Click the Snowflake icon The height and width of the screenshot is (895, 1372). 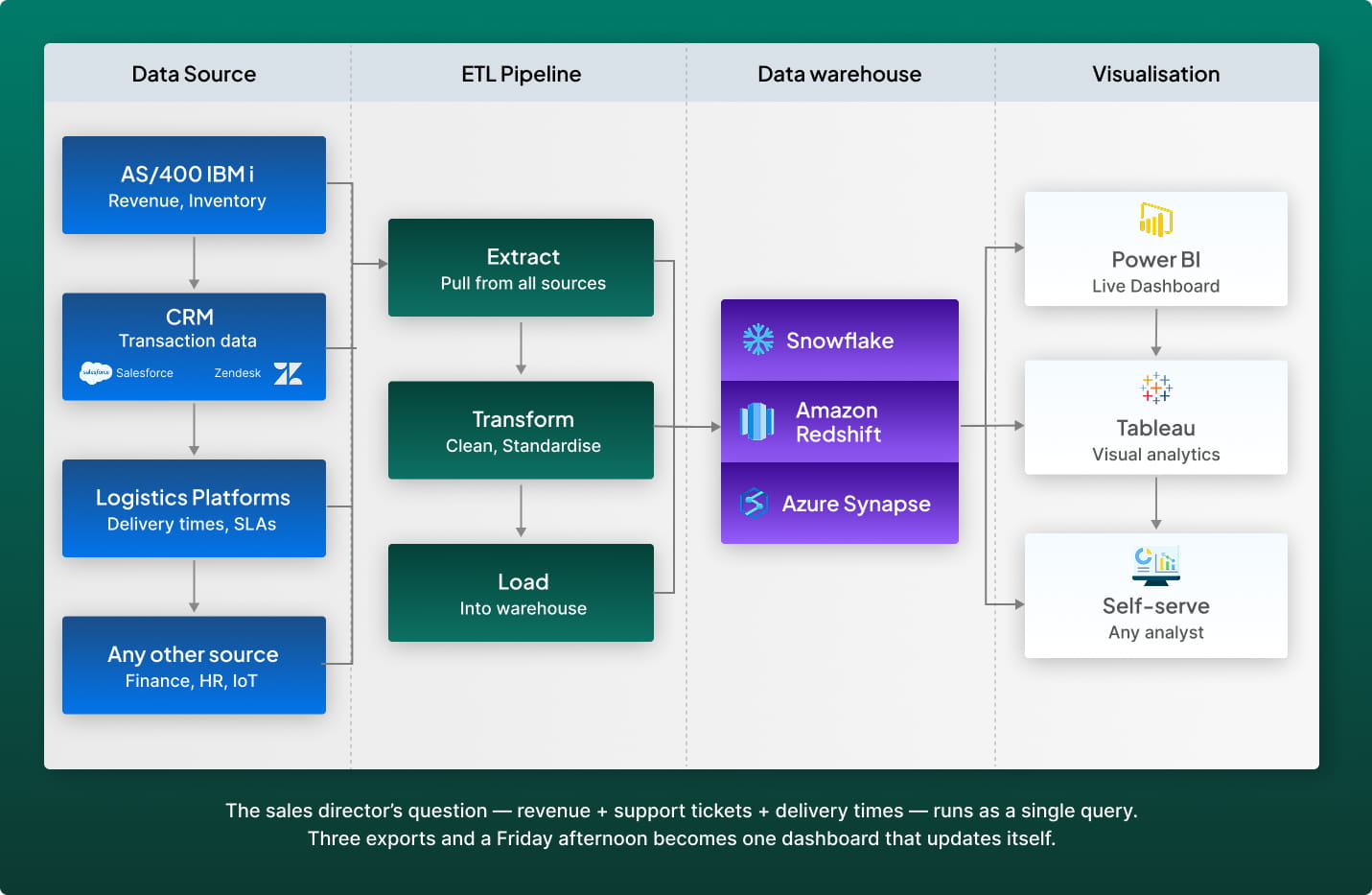pos(757,340)
